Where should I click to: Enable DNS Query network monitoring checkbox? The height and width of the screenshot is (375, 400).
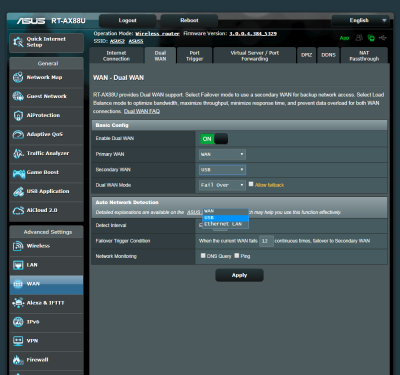pyautogui.click(x=203, y=256)
